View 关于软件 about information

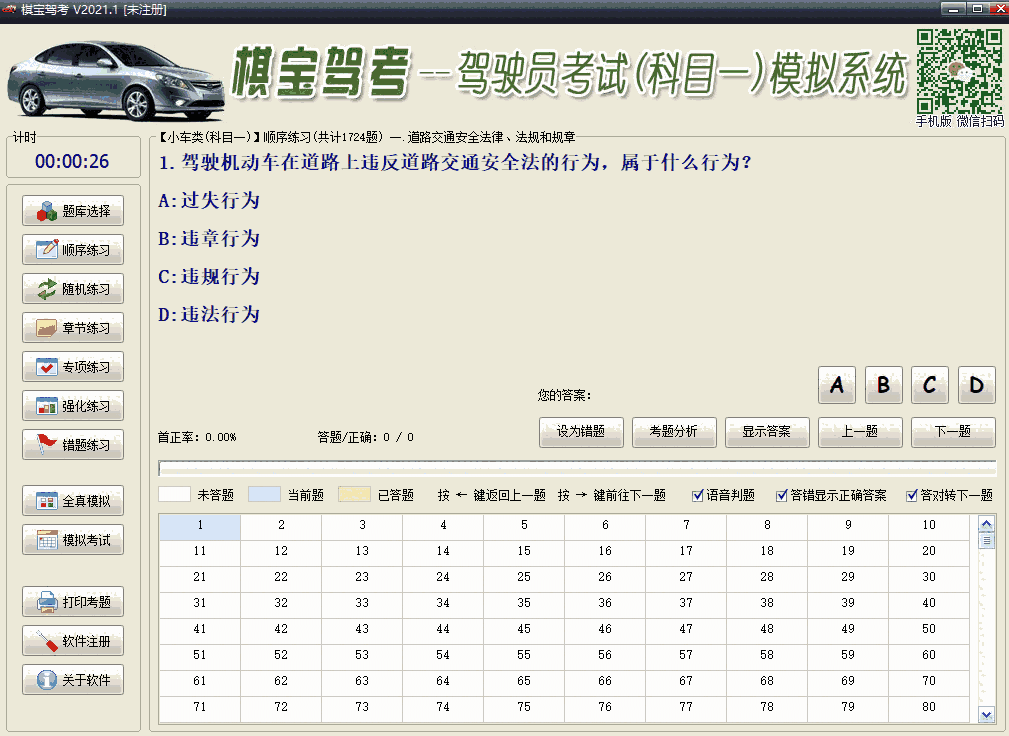[71, 679]
